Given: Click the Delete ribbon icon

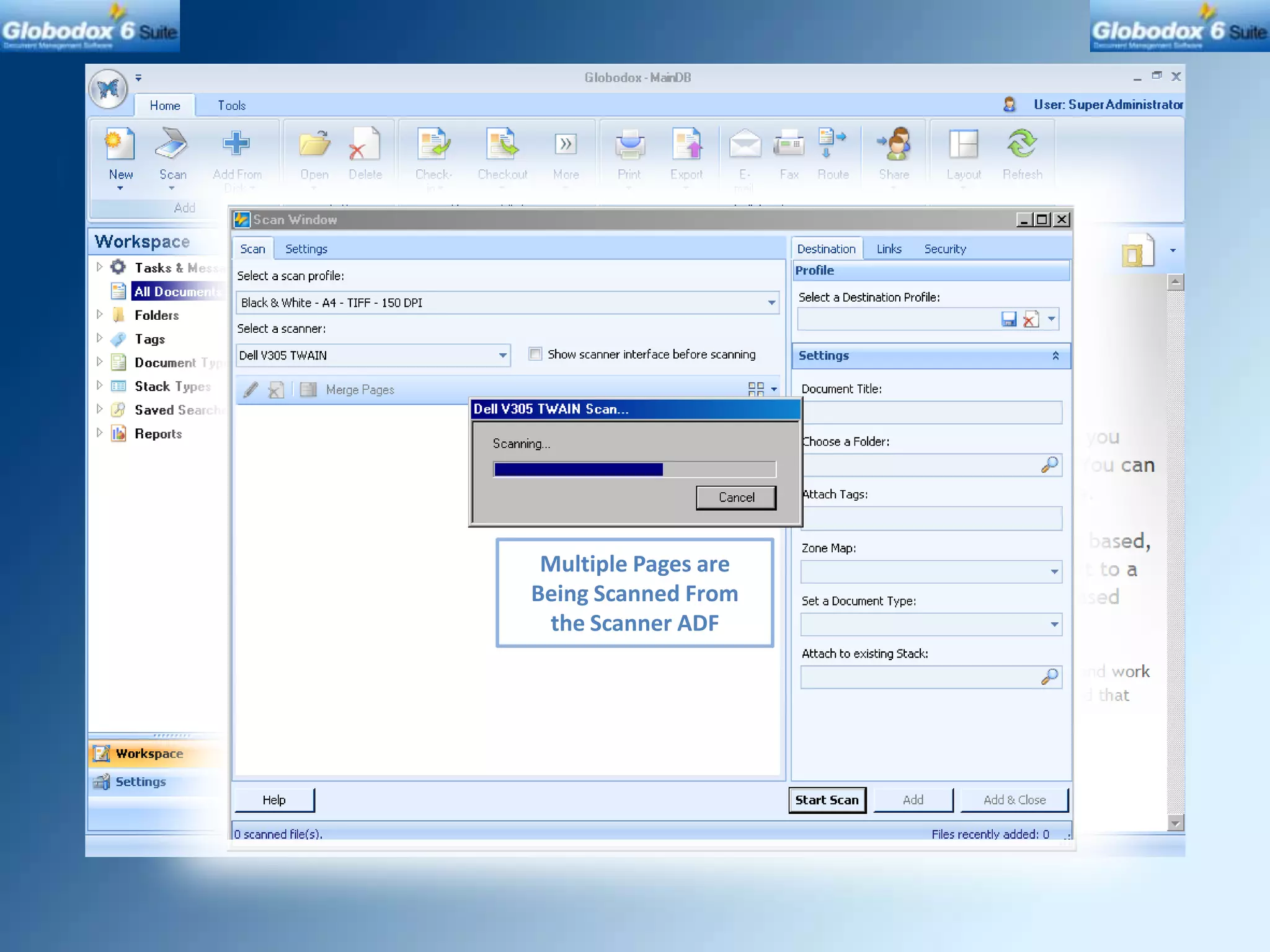Looking at the screenshot, I should coord(365,144).
